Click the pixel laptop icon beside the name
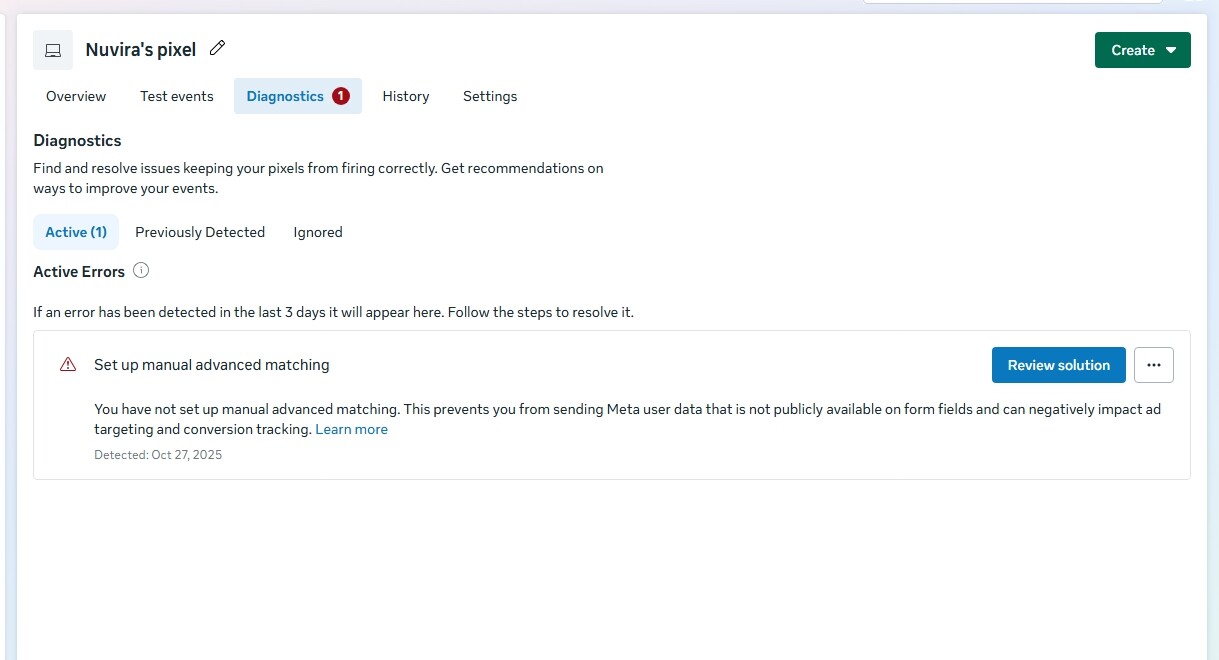This screenshot has width=1219, height=660. (53, 50)
